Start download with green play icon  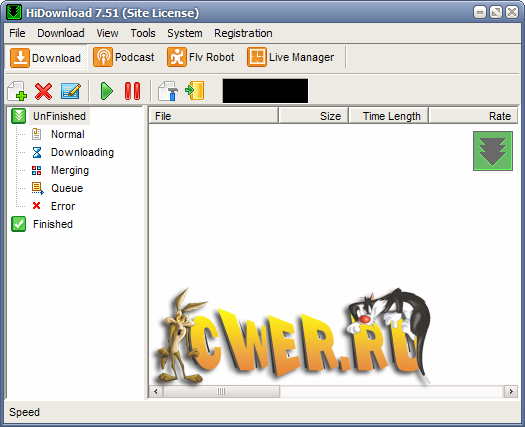coord(107,91)
